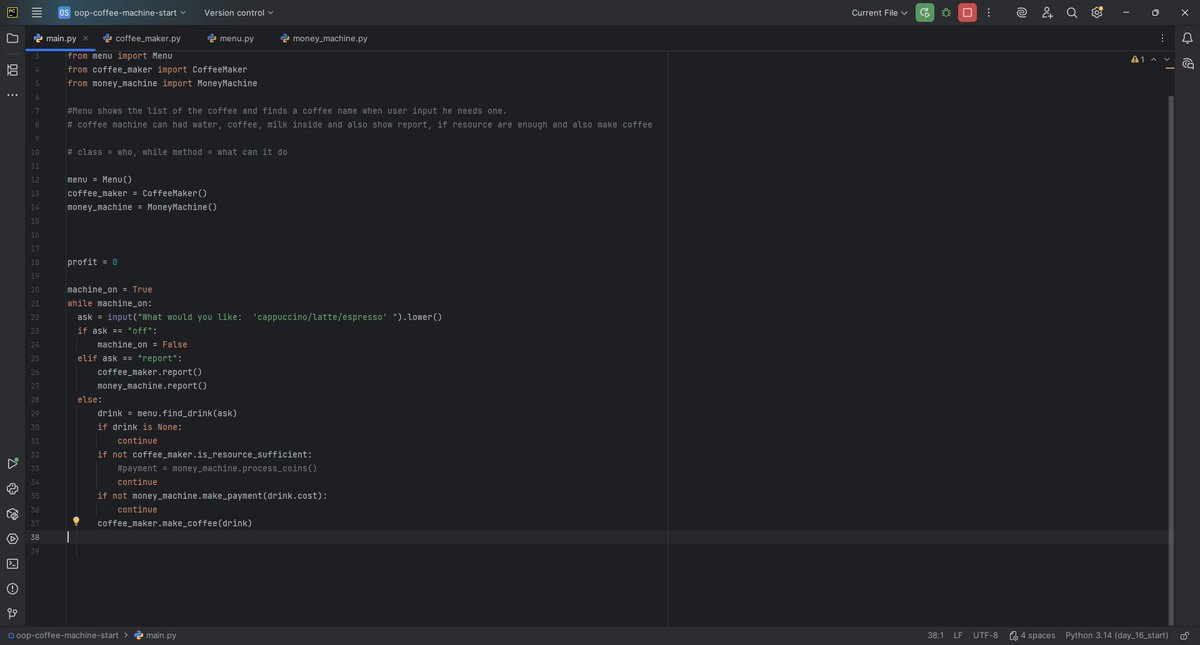1200x645 pixels.
Task: Click 'coffee_maker.make_coffee(drink)' code line
Action: [x=175, y=523]
